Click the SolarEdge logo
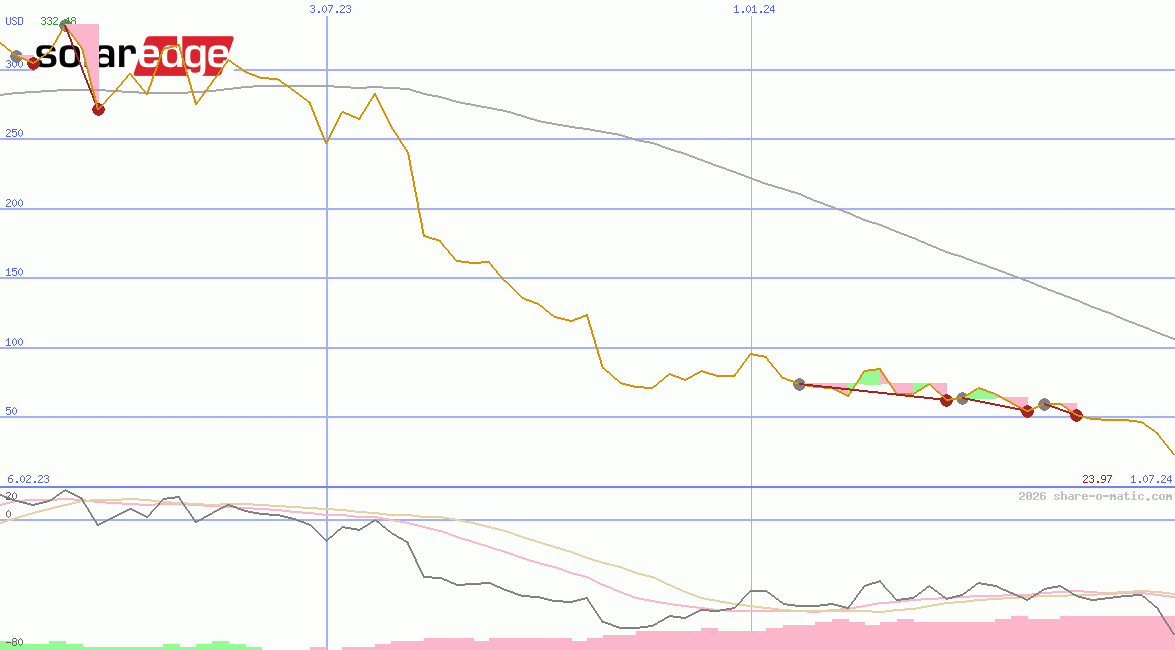1175x650 pixels. click(134, 56)
